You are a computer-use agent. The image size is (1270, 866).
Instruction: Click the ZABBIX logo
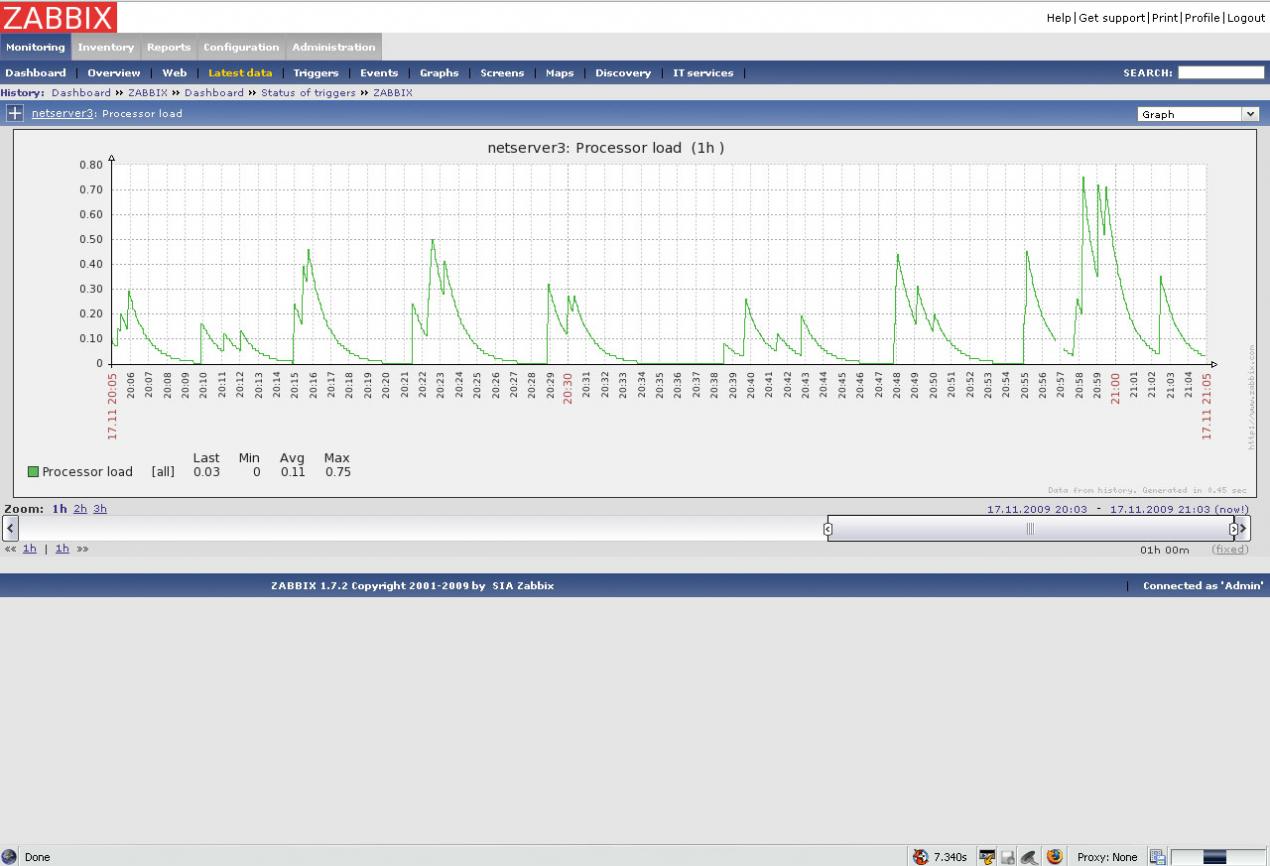click(x=59, y=17)
